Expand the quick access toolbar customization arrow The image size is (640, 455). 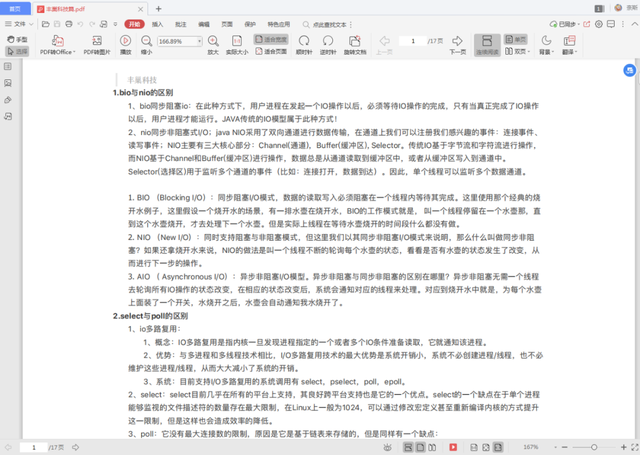pyautogui.click(x=116, y=24)
